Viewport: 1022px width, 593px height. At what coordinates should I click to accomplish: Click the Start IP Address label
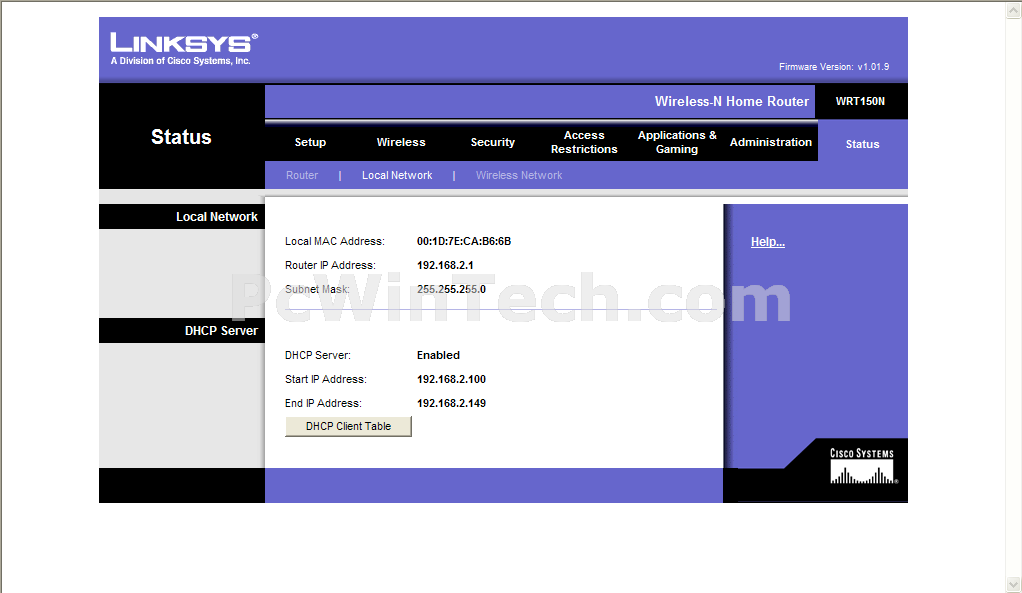[325, 379]
